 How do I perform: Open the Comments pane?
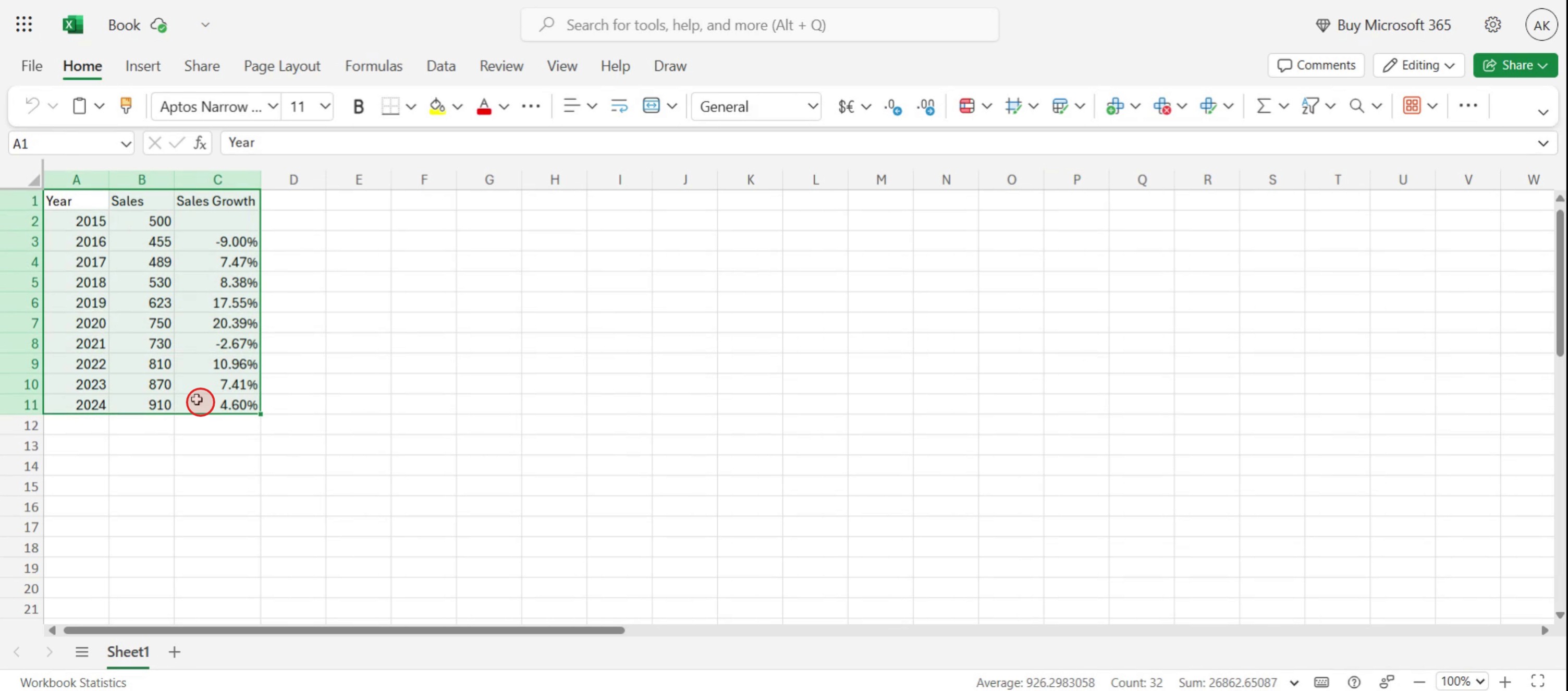[1316, 65]
